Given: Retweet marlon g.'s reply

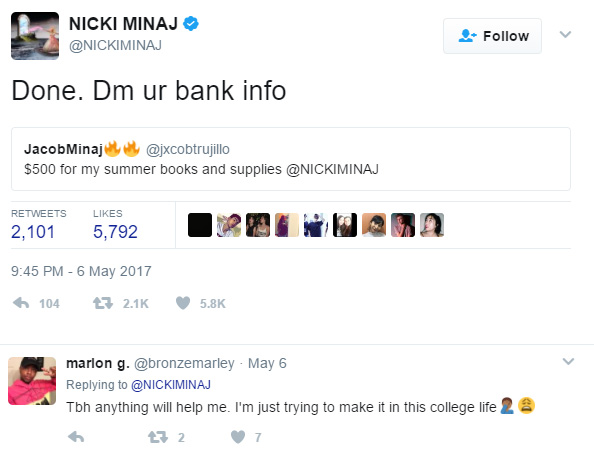Looking at the screenshot, I should pos(158,437).
